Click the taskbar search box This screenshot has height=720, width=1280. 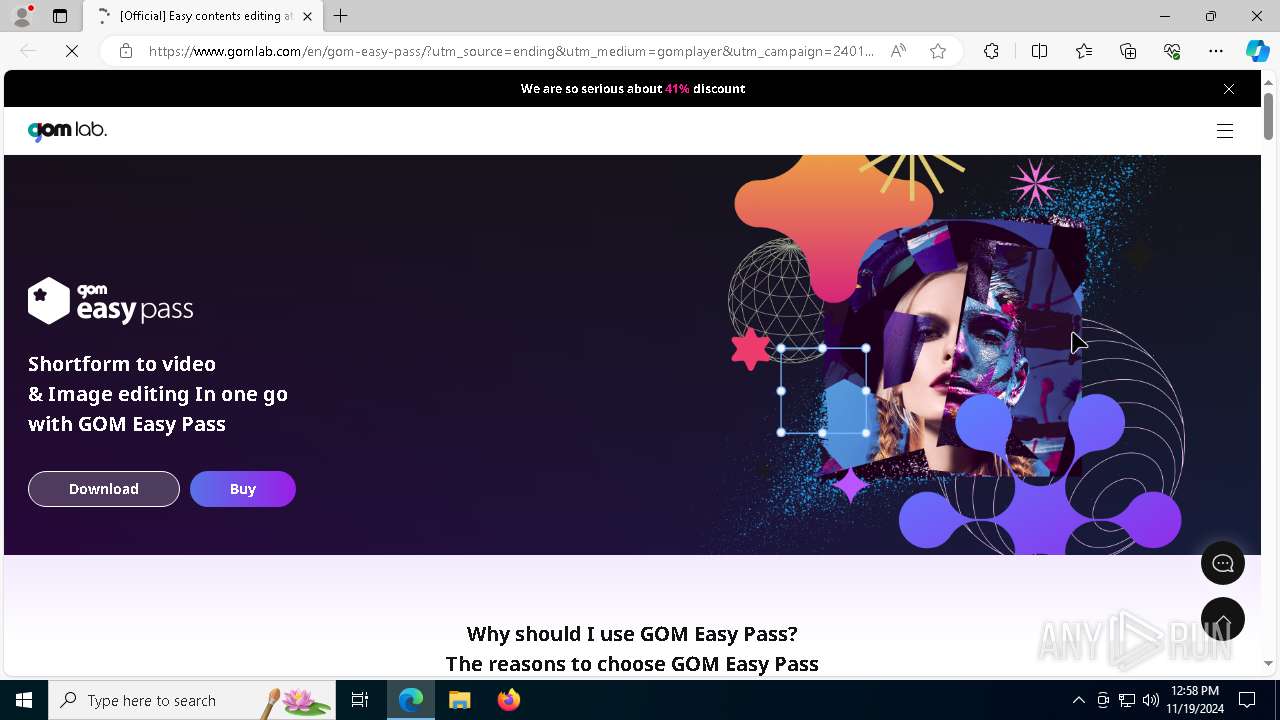pos(192,700)
